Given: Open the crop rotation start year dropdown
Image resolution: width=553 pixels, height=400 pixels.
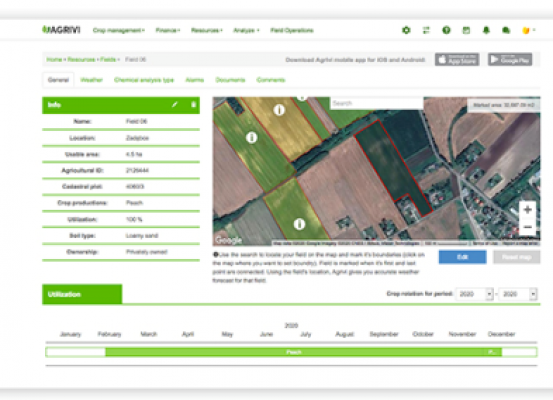Looking at the screenshot, I should pos(474,294).
